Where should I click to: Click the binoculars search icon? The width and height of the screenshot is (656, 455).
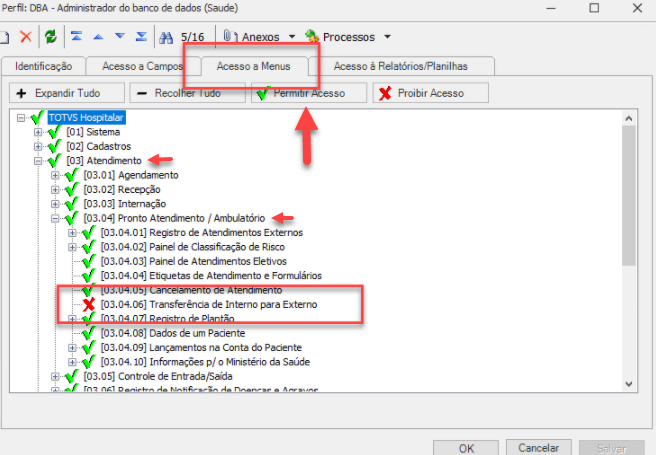tap(166, 38)
